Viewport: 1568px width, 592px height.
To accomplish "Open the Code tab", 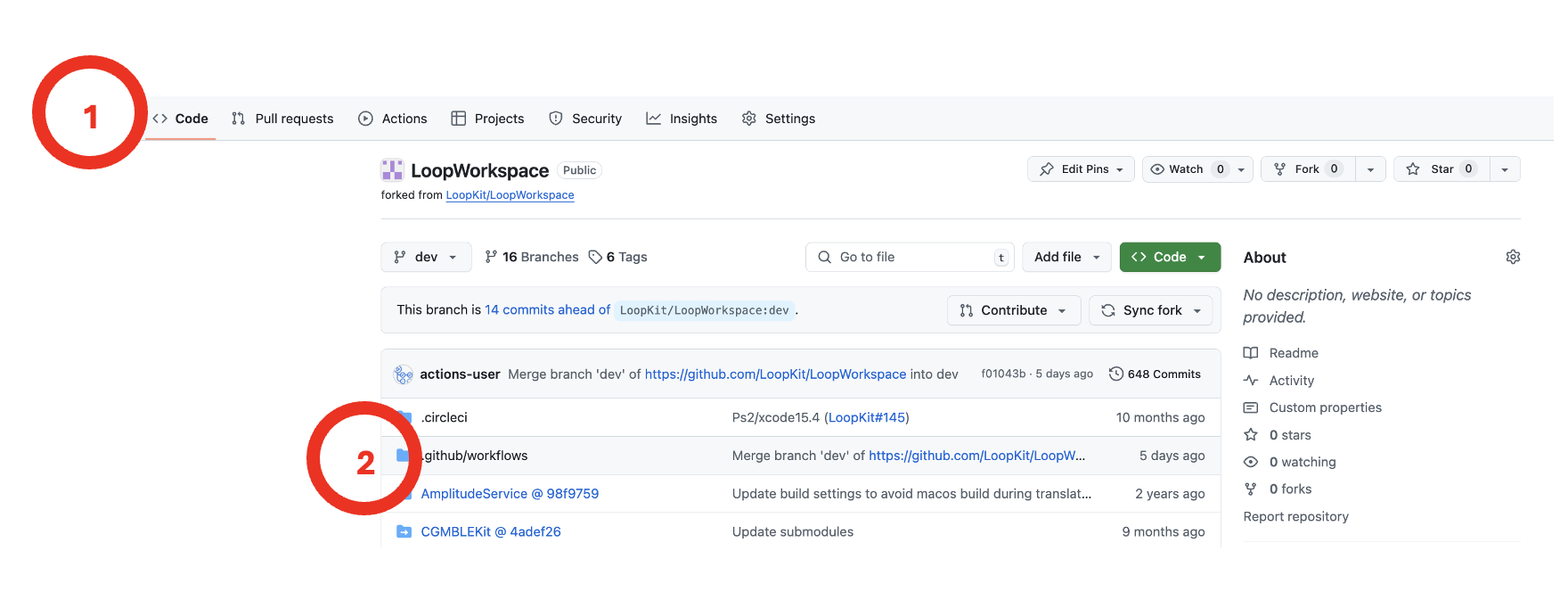I will point(181,119).
